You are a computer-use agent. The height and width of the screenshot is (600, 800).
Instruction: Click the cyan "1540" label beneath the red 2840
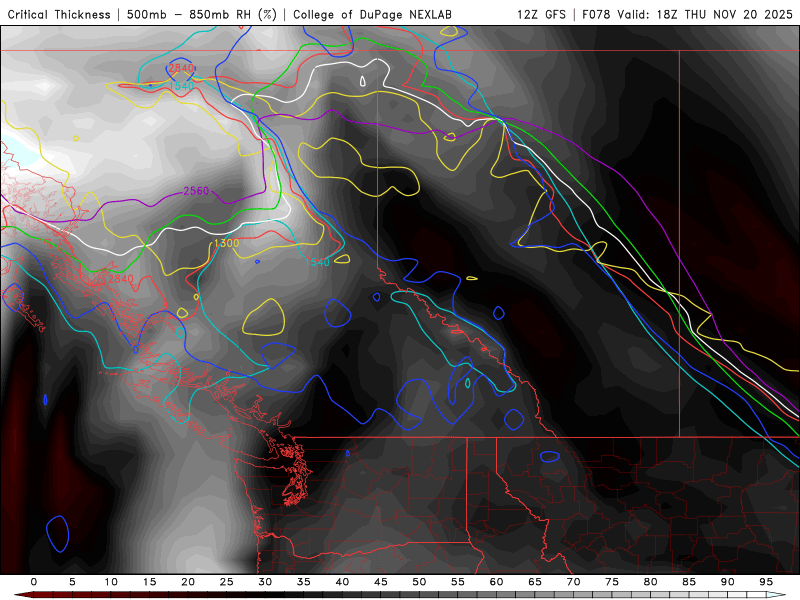tap(181, 86)
